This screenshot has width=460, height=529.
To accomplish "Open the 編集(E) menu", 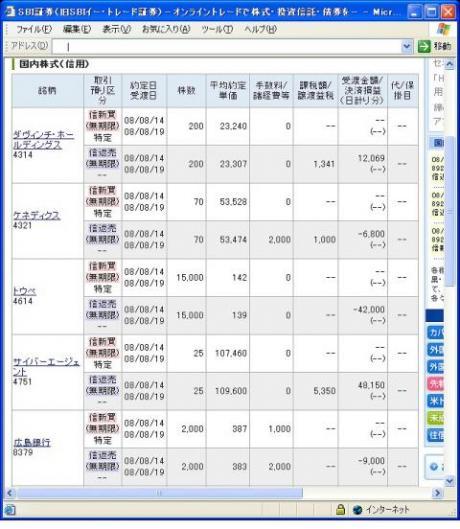I will pos(77,29).
